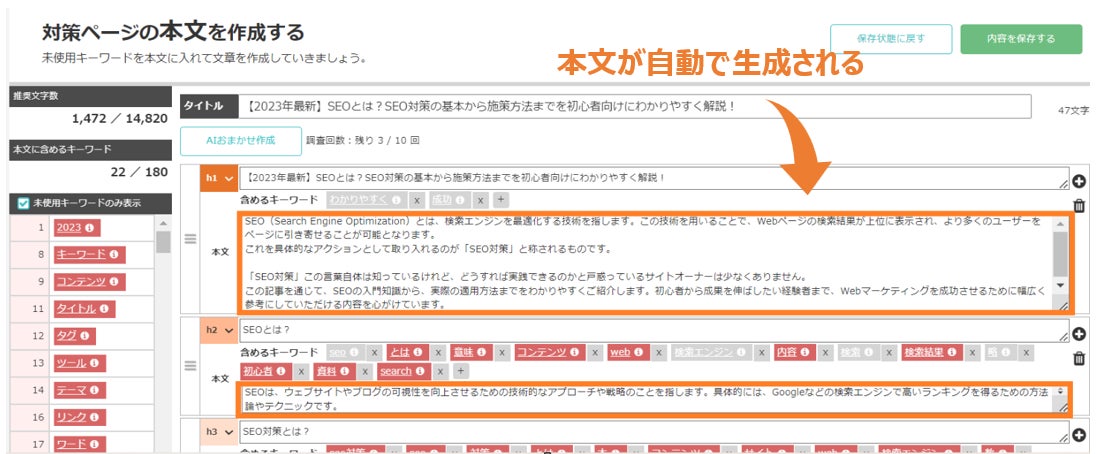
Task: Click the plus icon beside the h3 heading
Action: pos(1079,436)
